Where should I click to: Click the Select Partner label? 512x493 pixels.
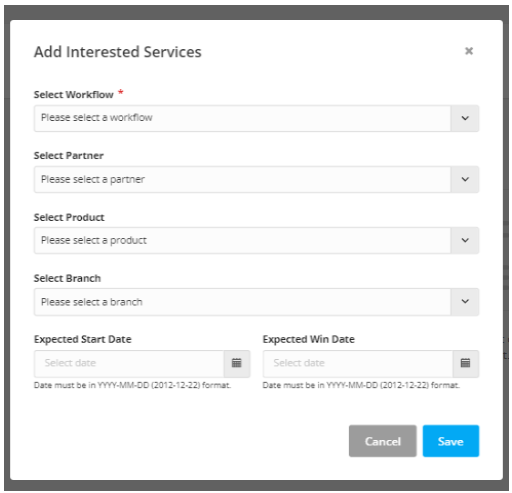point(69,156)
